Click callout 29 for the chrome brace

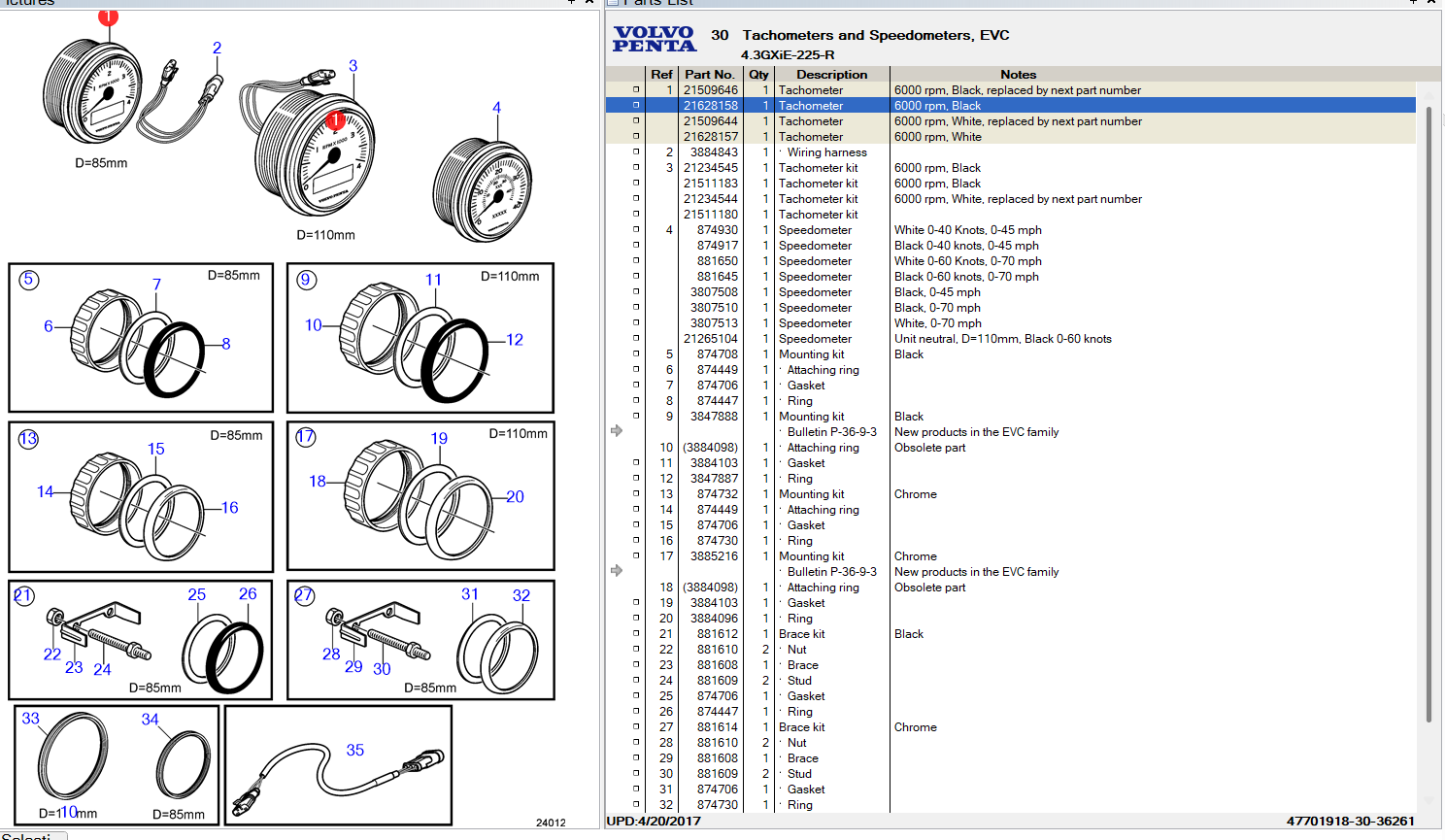point(353,666)
